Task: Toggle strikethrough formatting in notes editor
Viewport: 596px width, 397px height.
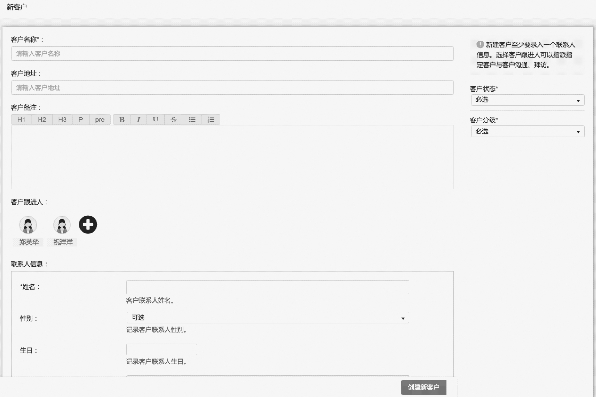Action: [x=174, y=119]
